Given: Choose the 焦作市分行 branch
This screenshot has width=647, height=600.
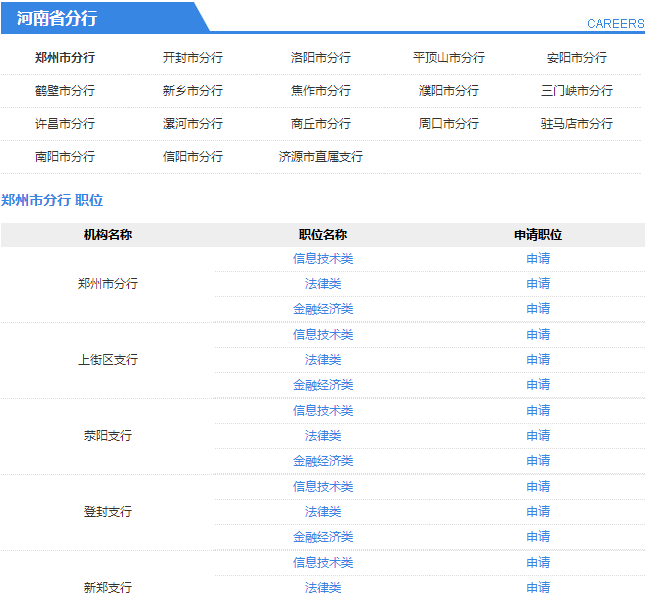Looking at the screenshot, I should tap(321, 91).
